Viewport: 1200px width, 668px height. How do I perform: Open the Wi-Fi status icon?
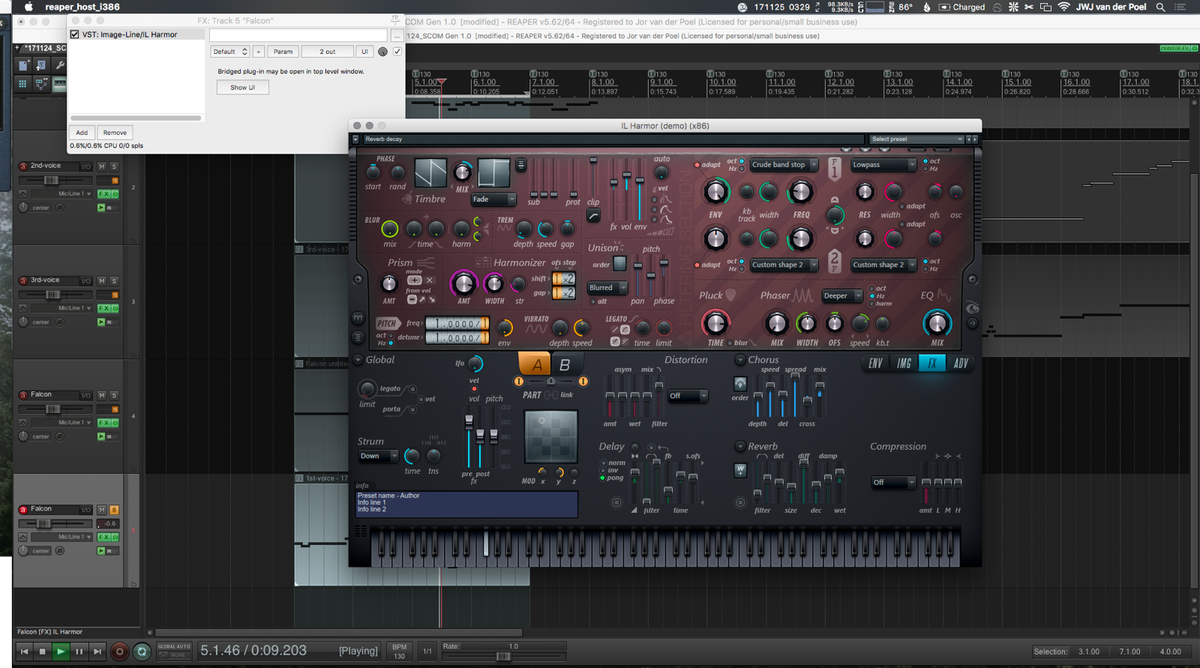(x=1062, y=7)
